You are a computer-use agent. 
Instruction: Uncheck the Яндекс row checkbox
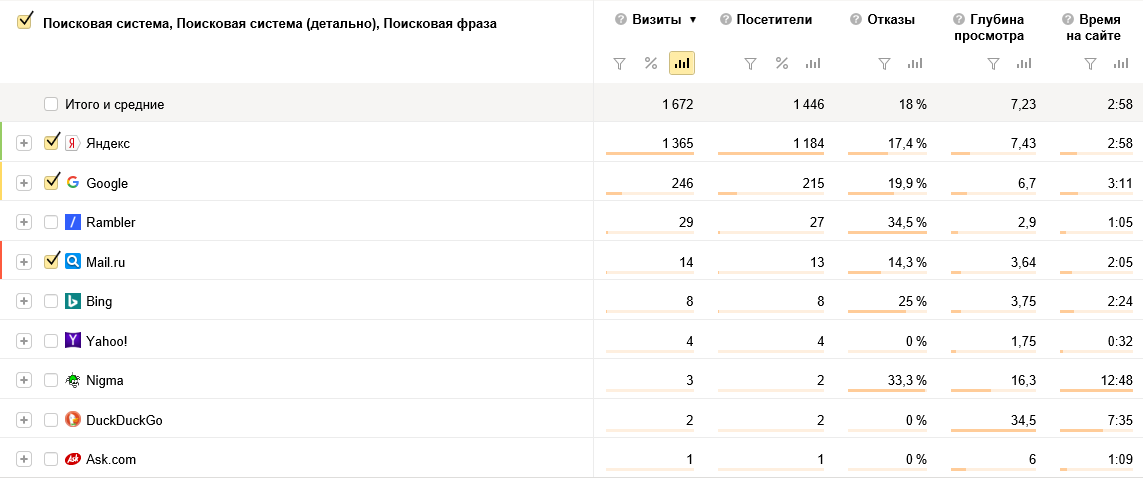click(51, 142)
